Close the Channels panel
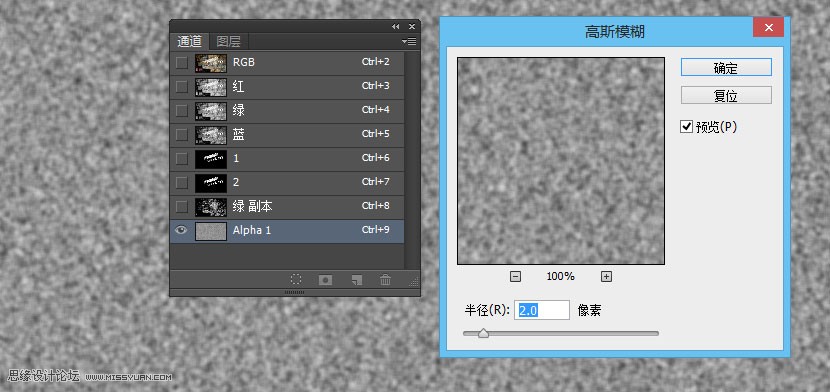830x392 pixels. [412, 26]
